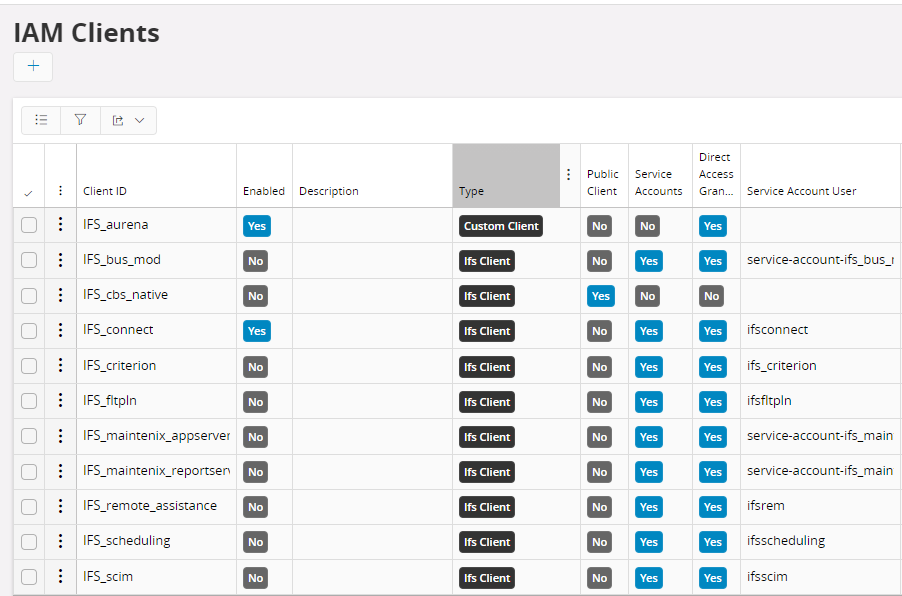The width and height of the screenshot is (902, 596).
Task: Click the Enabled Yes badge for IFS_aurena
Action: pos(256,225)
